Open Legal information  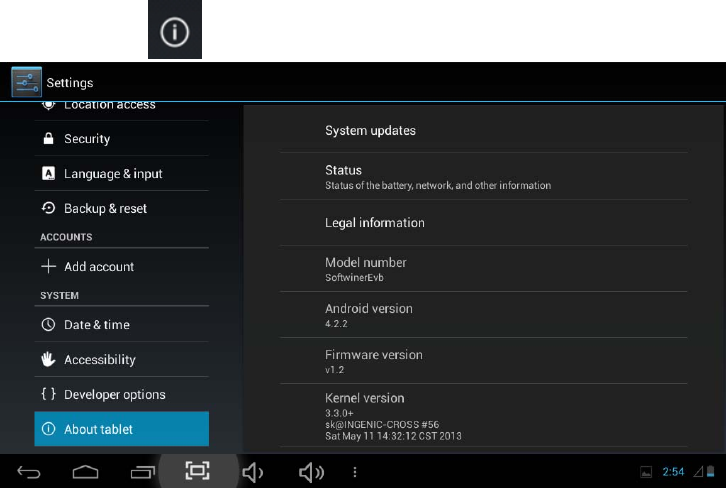click(483, 223)
